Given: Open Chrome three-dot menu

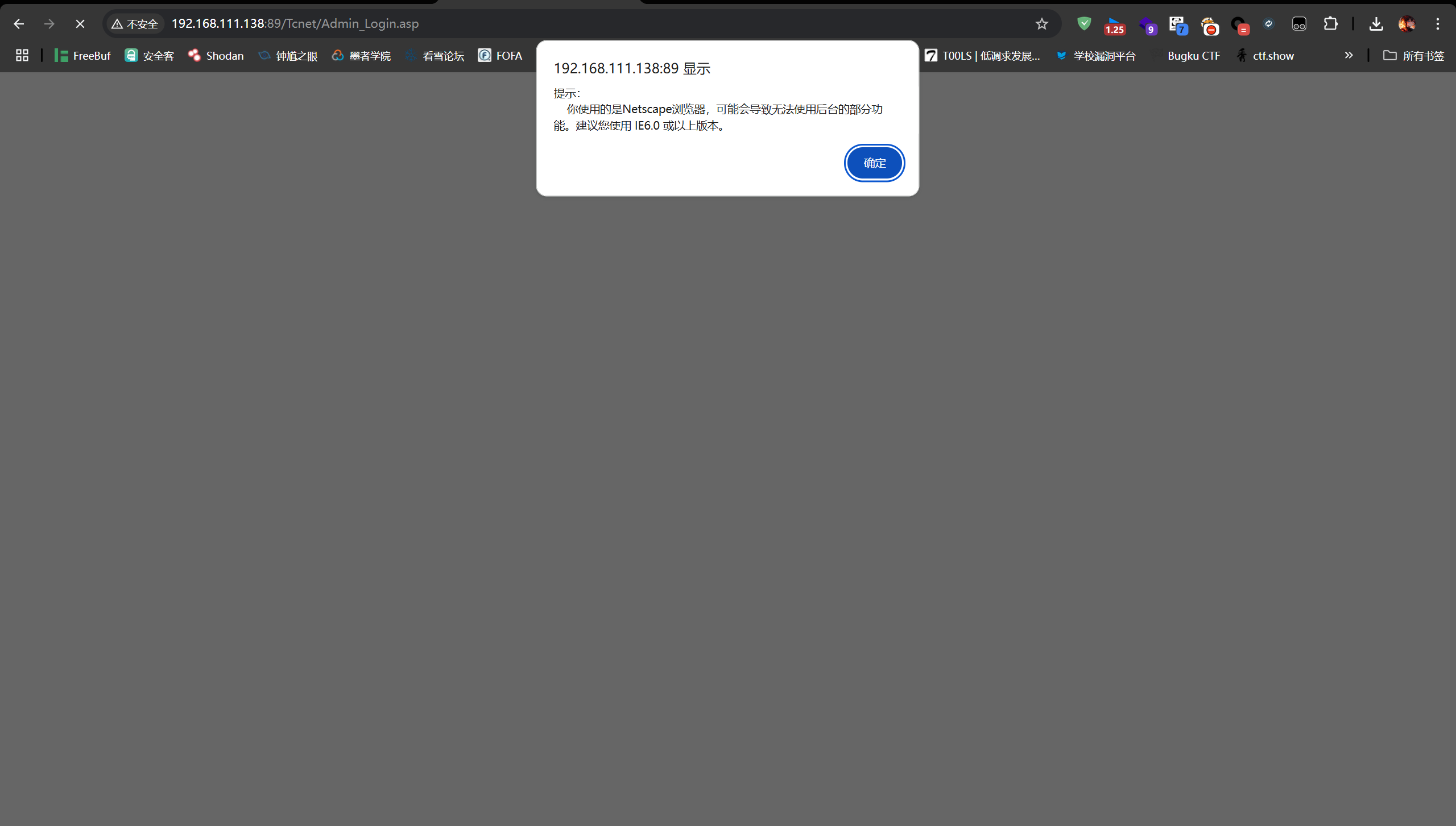Looking at the screenshot, I should pos(1437,24).
